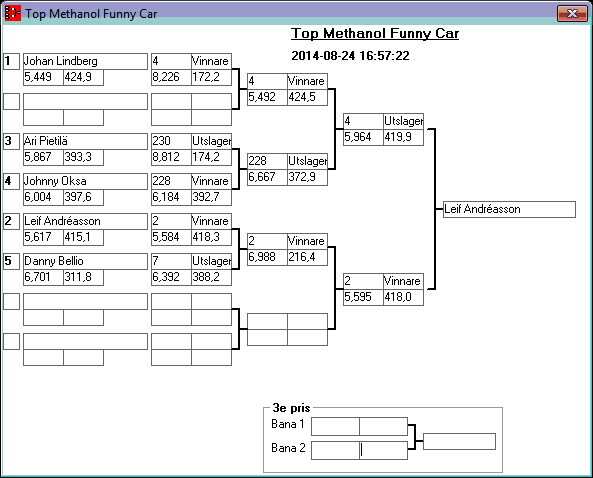593x478 pixels.
Task: Click the 2014-08-24 16:57:22 timestamp
Action: tap(350, 56)
